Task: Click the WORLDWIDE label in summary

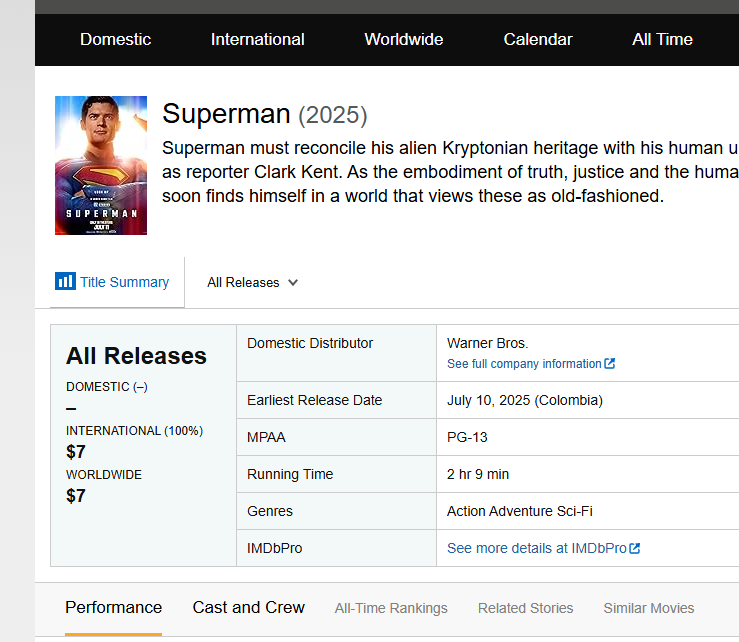Action: point(104,475)
